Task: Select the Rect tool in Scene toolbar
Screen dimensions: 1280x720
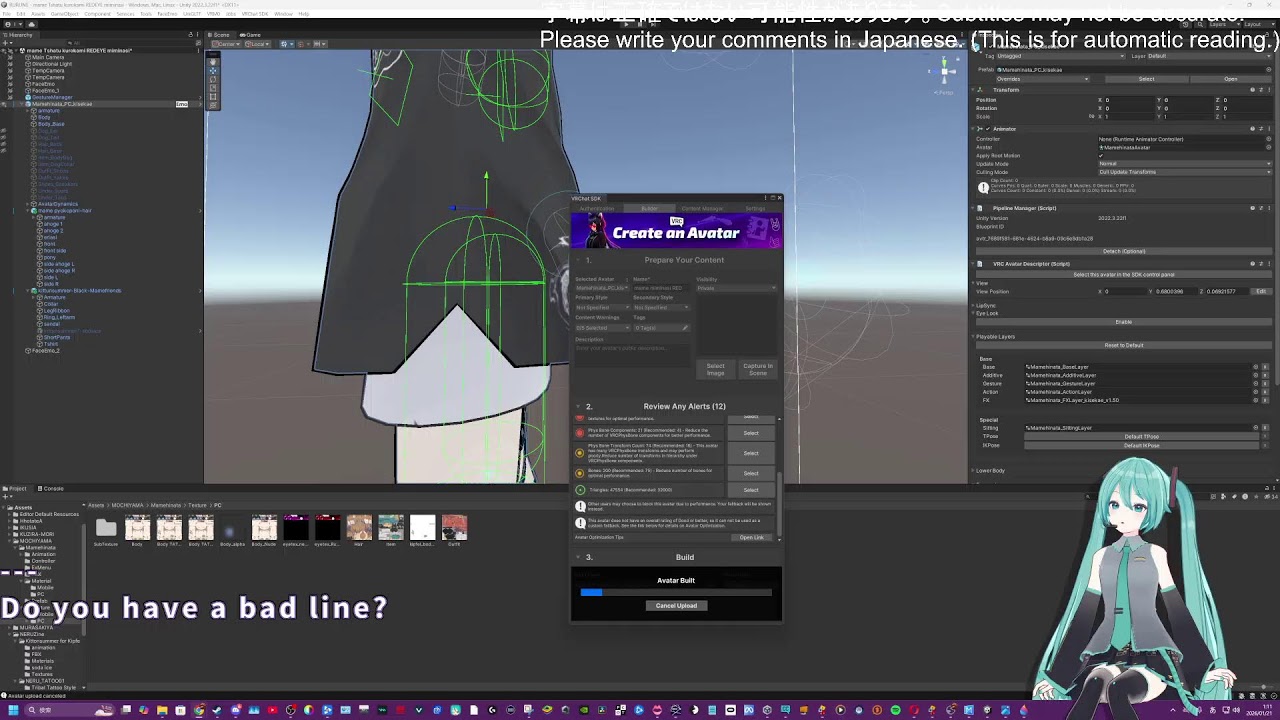Action: click(x=212, y=95)
